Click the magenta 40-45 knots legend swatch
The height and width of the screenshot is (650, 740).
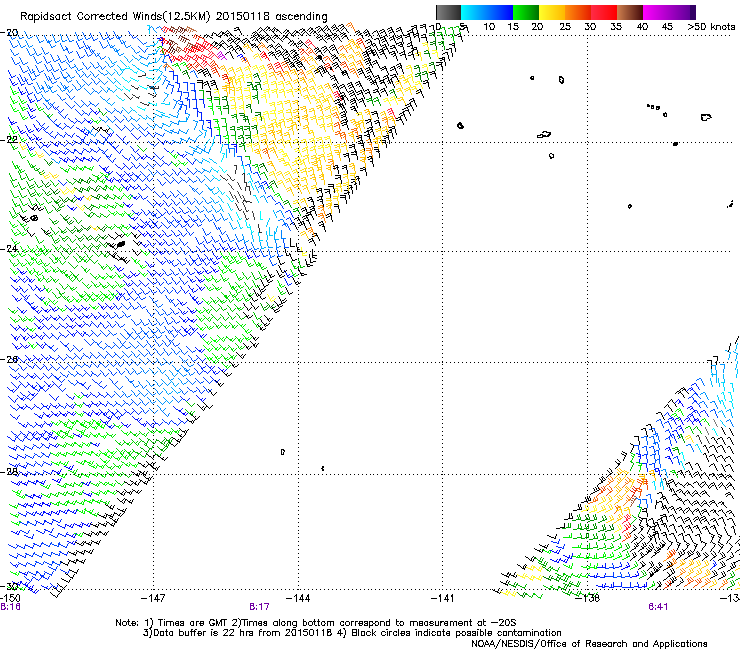(x=656, y=12)
